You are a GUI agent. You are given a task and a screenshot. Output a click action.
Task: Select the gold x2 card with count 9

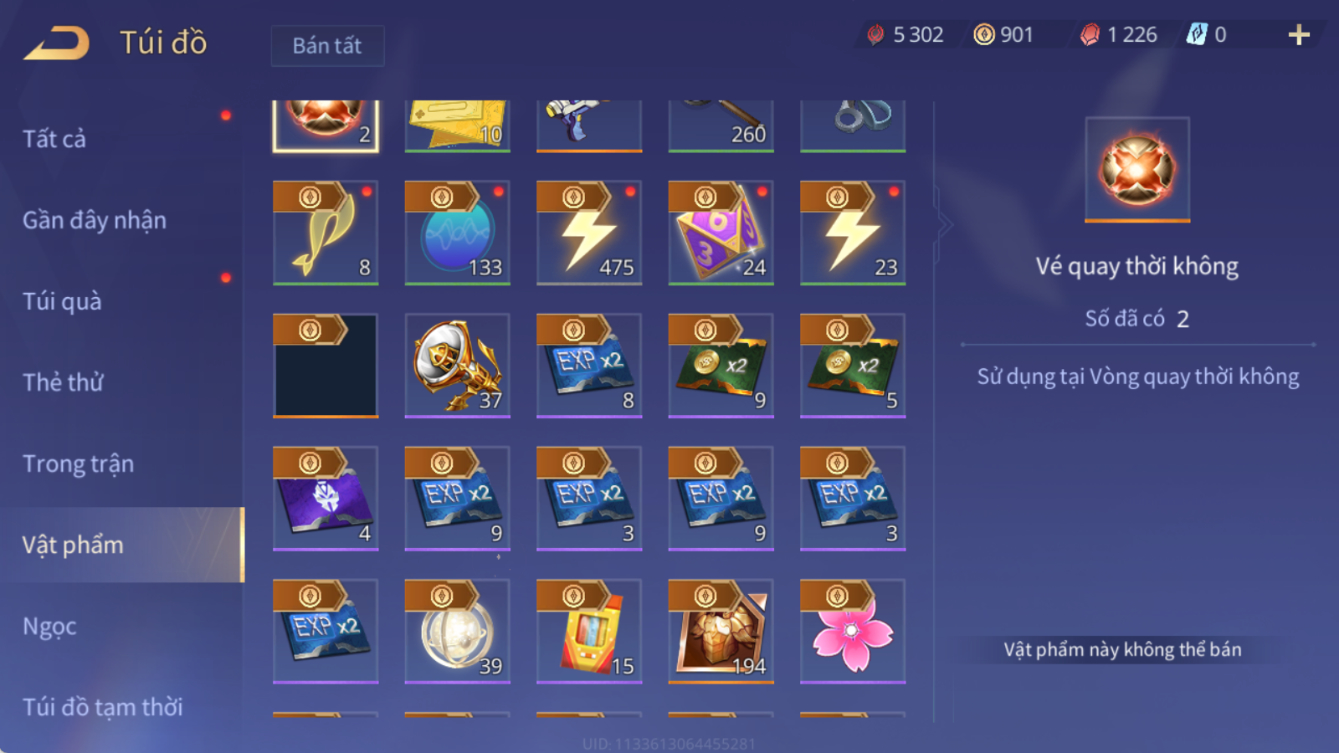tap(721, 366)
